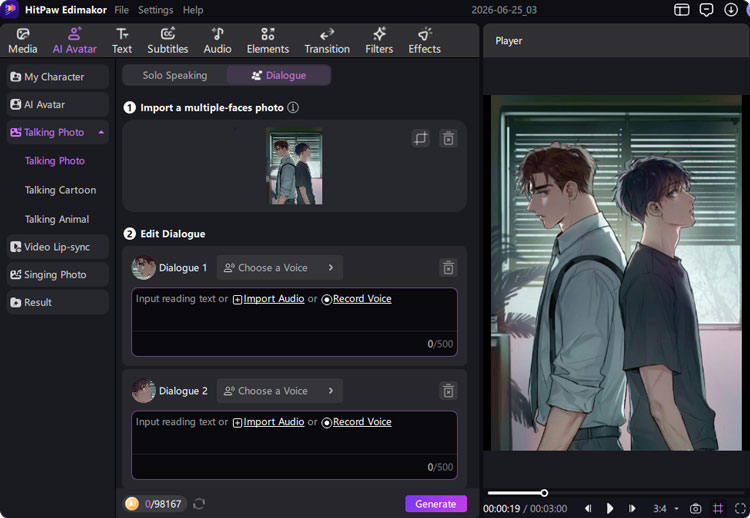
Task: Open the feedback message icon
Action: [x=706, y=10]
